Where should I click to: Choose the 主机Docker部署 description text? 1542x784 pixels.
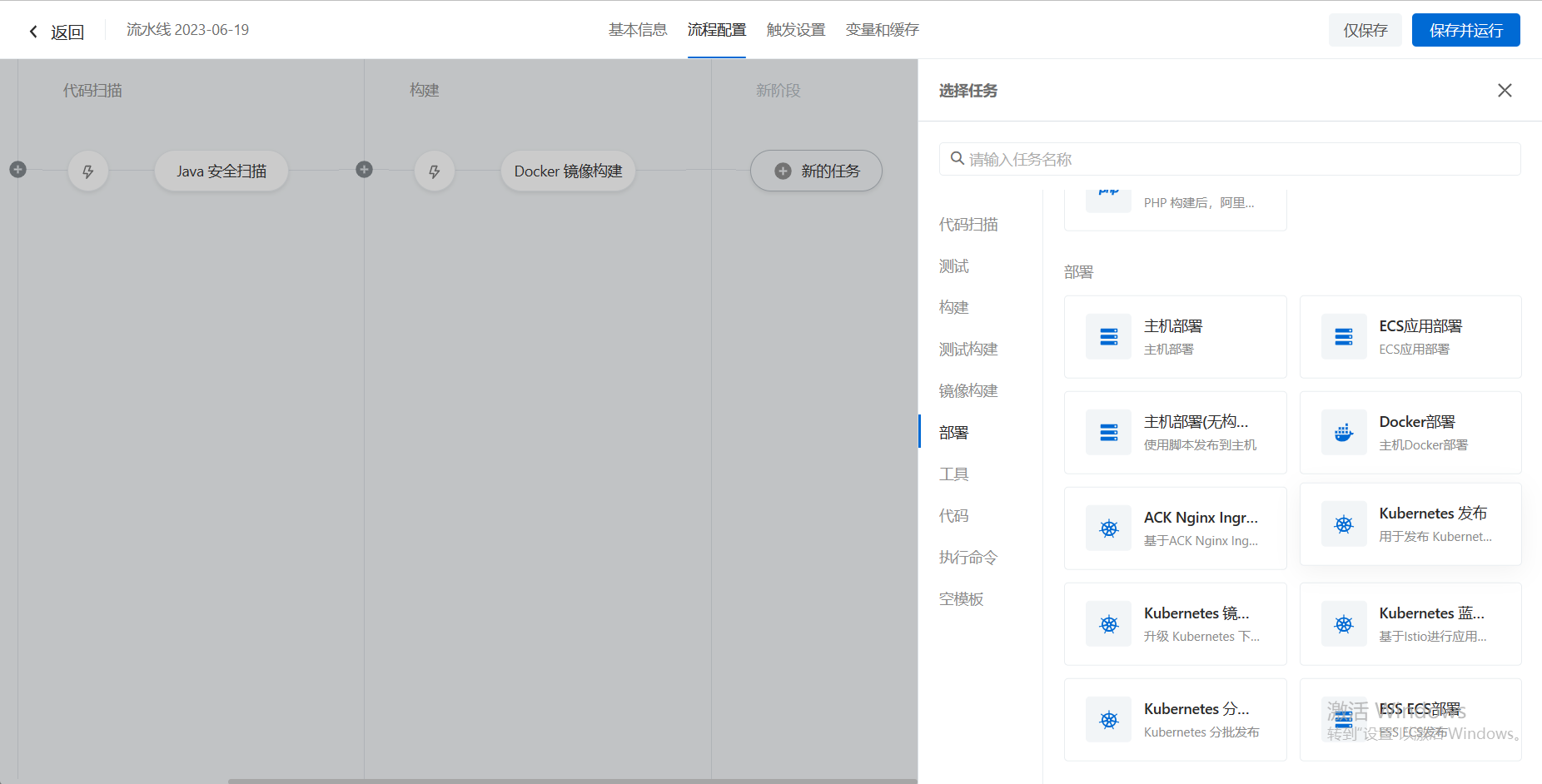(x=1424, y=445)
